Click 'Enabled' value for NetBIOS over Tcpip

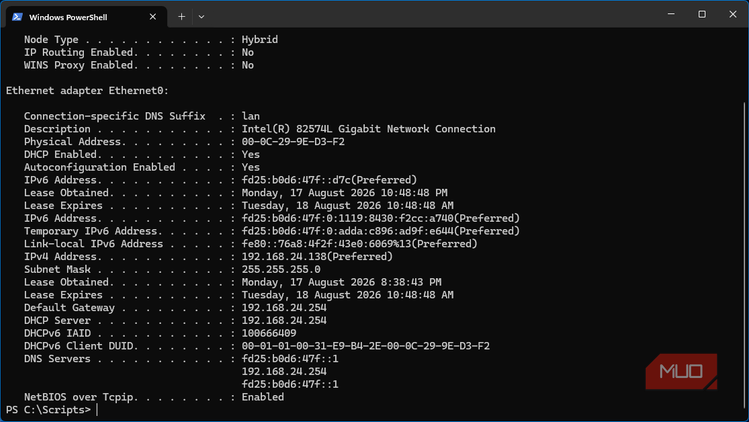[x=263, y=397]
